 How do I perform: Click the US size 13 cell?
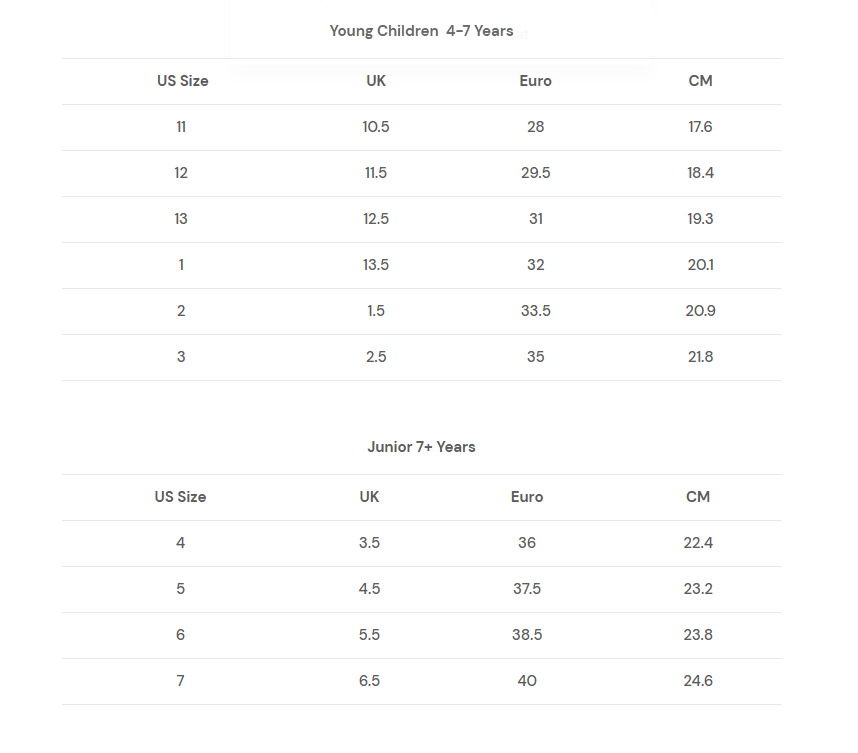(x=181, y=219)
